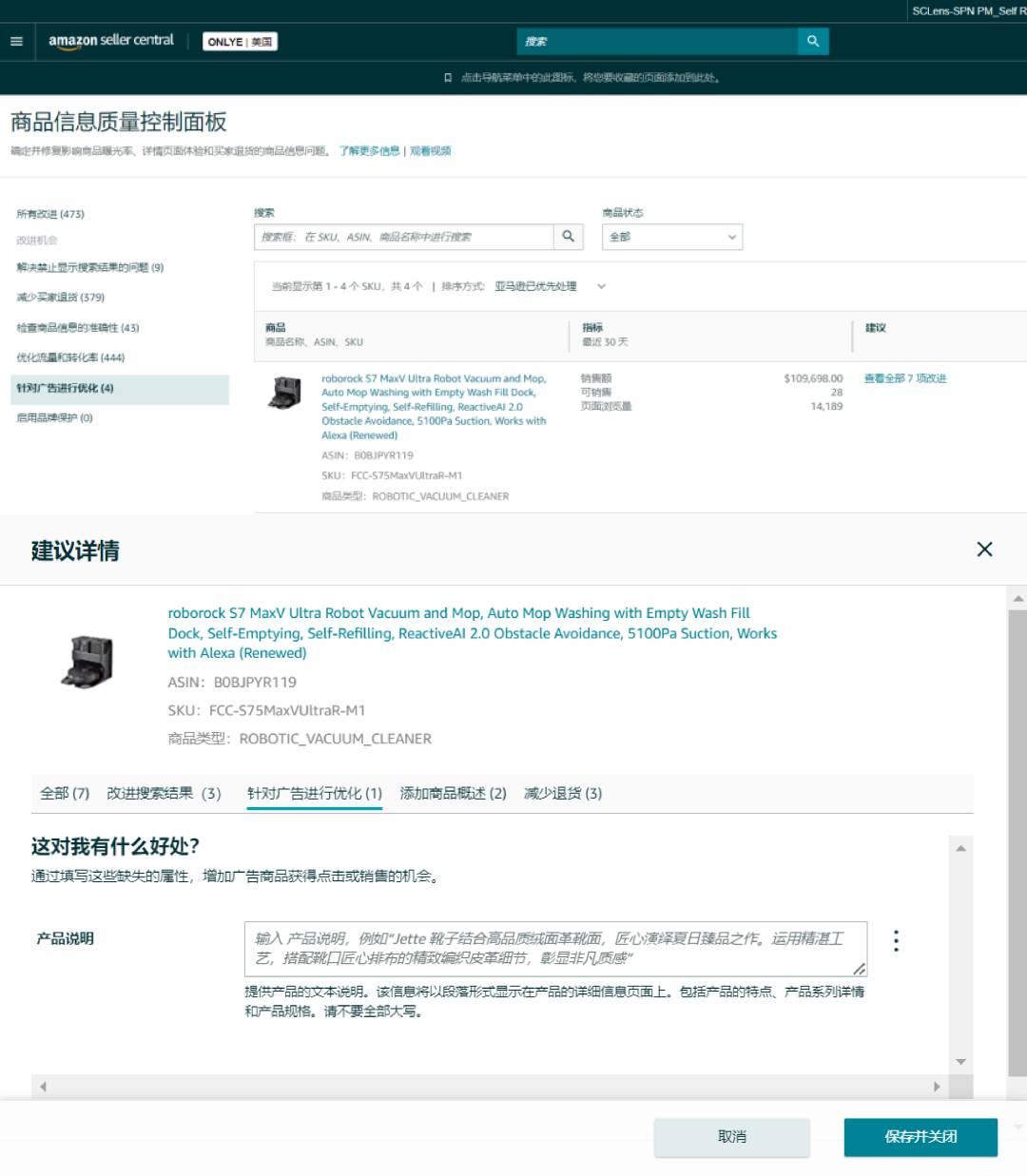Click the inner panel scroll down arrow
Image resolution: width=1027 pixels, height=1176 pixels.
(960, 1062)
